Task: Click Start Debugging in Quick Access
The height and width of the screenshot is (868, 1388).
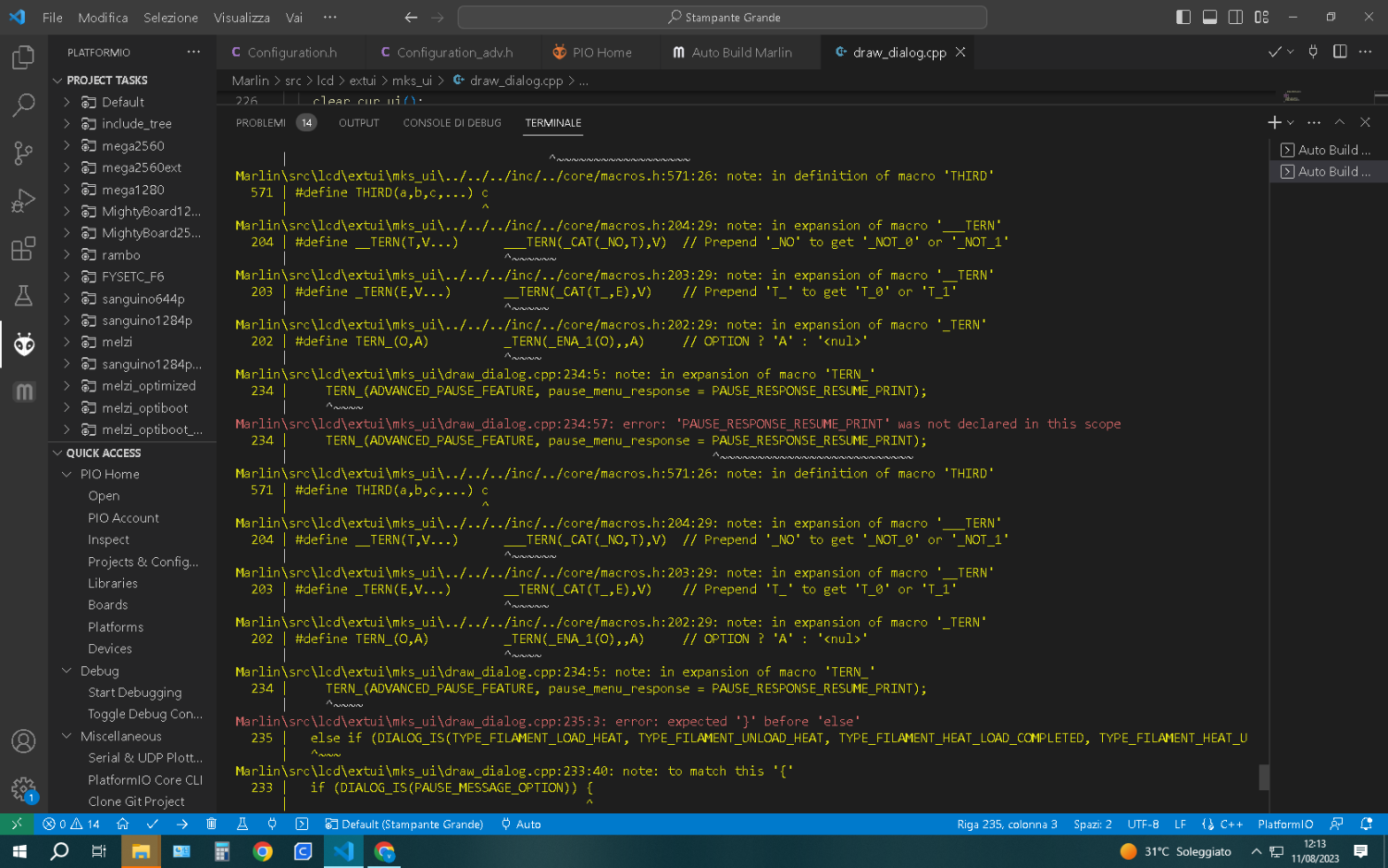Action: pos(134,692)
